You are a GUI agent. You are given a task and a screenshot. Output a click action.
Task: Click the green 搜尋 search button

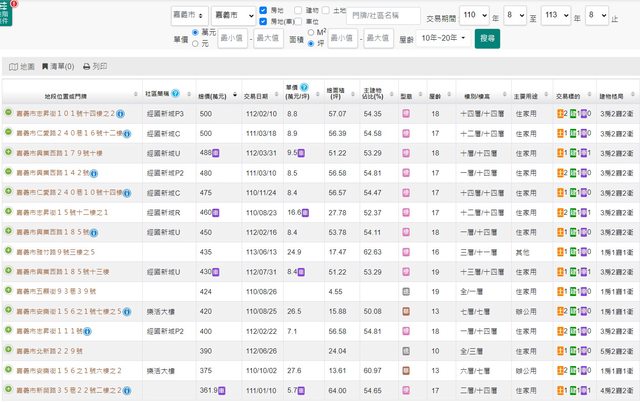click(x=488, y=38)
